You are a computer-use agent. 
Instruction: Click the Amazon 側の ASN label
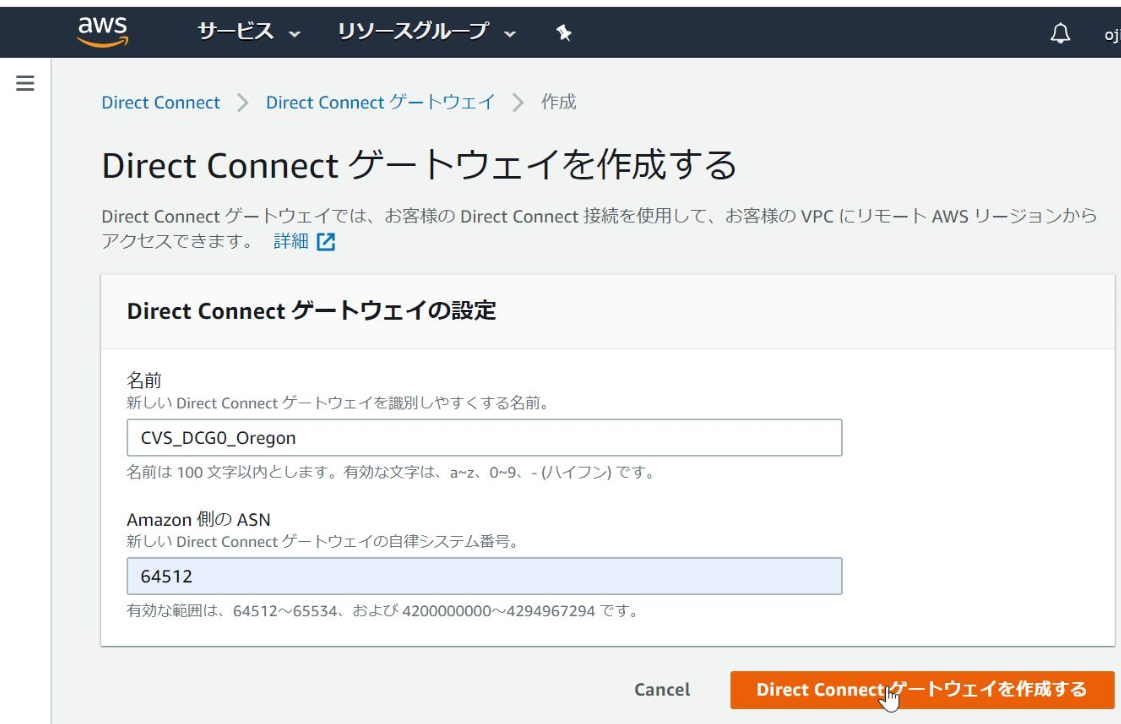(199, 520)
